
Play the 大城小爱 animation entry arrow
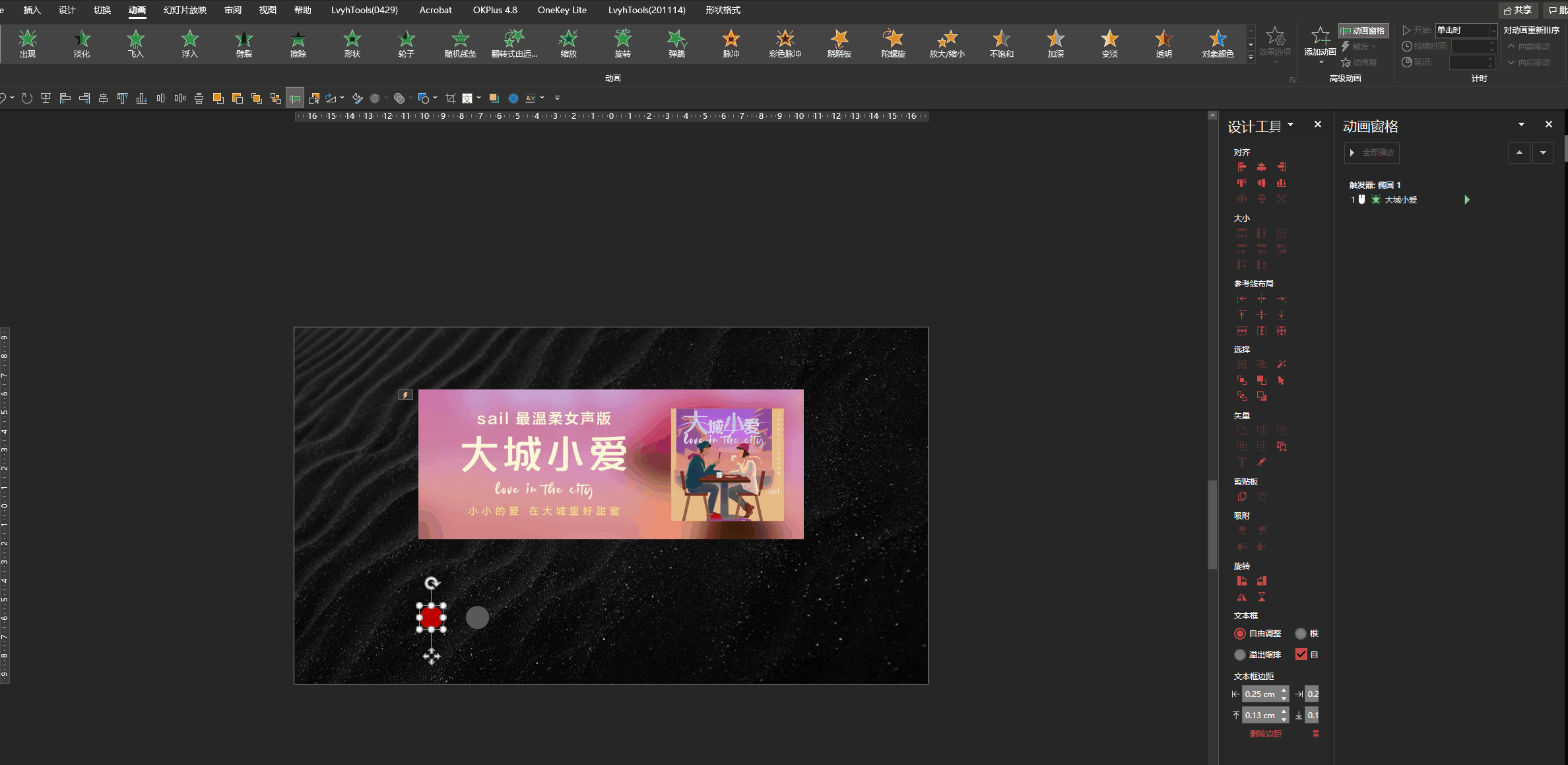[x=1467, y=200]
